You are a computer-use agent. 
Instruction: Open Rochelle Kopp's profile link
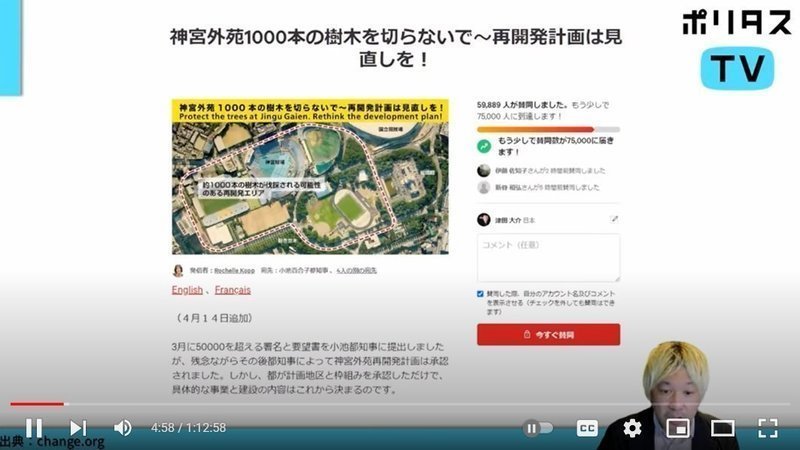(x=234, y=270)
